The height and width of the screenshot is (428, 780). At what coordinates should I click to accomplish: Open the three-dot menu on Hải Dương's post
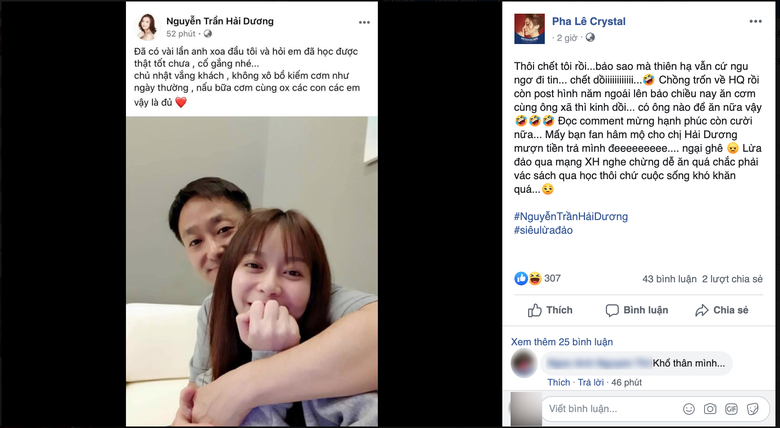point(364,22)
